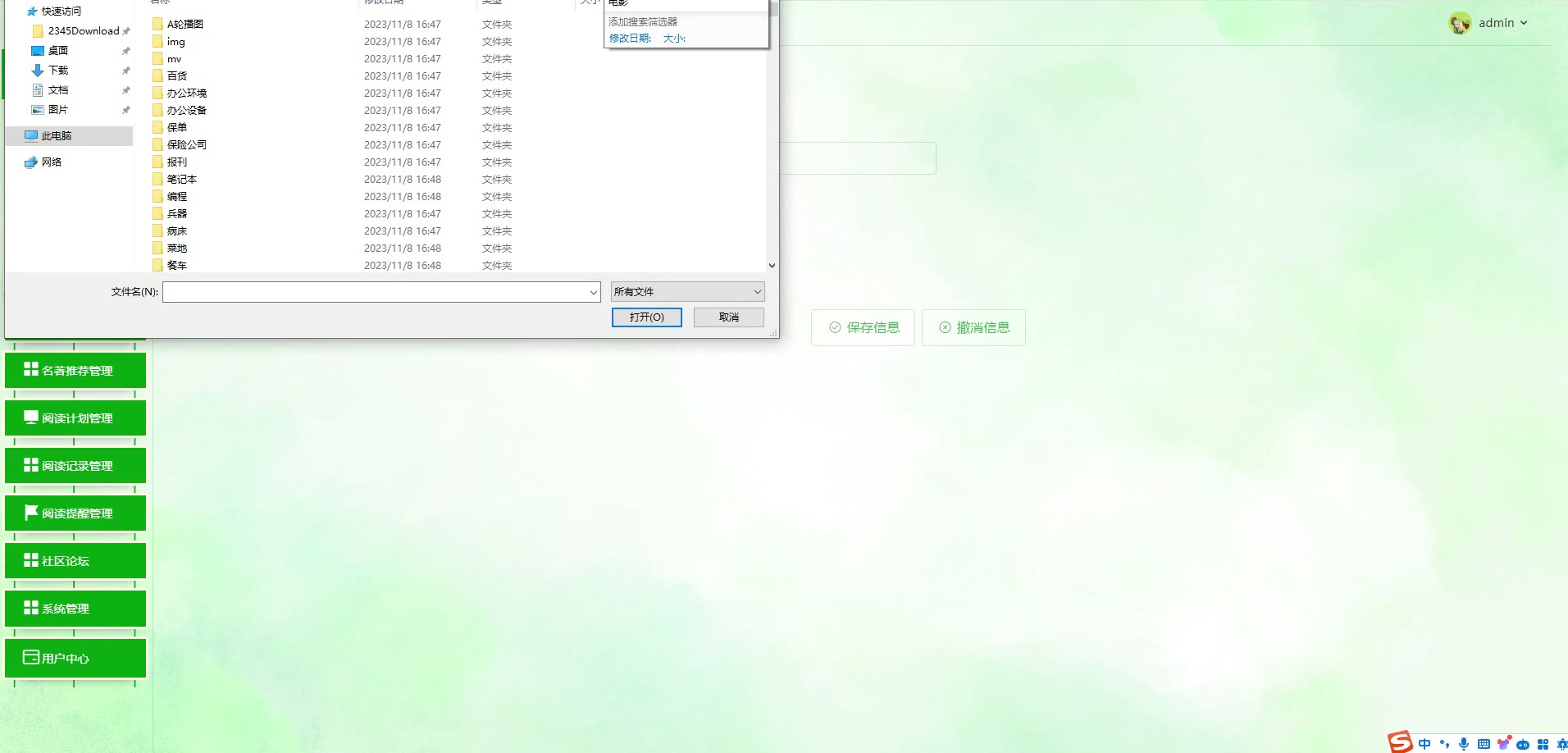Click the 网络 network icon
Screen dimensions: 1568x753
coord(31,162)
